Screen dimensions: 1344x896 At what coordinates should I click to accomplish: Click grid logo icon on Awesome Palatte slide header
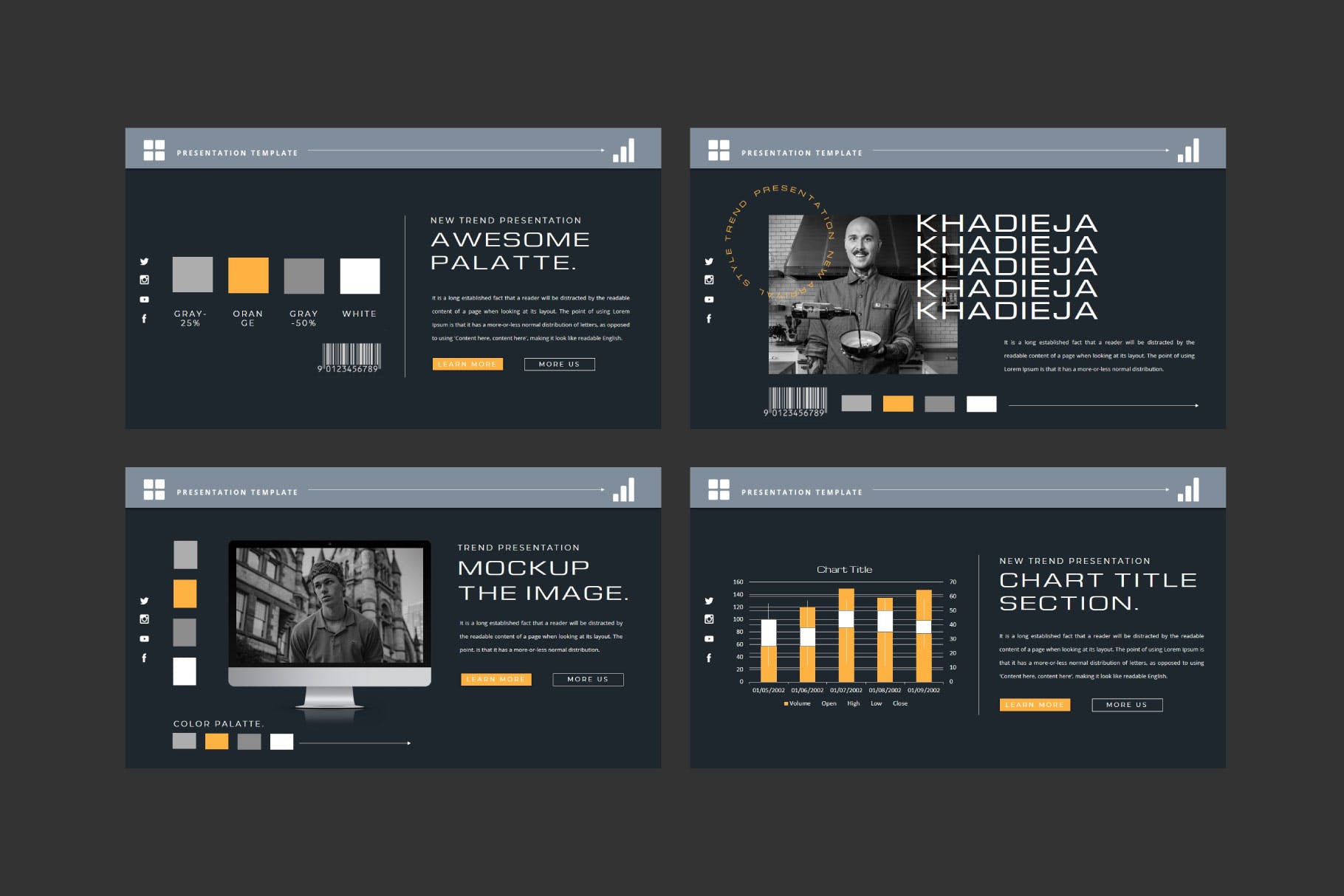154,151
